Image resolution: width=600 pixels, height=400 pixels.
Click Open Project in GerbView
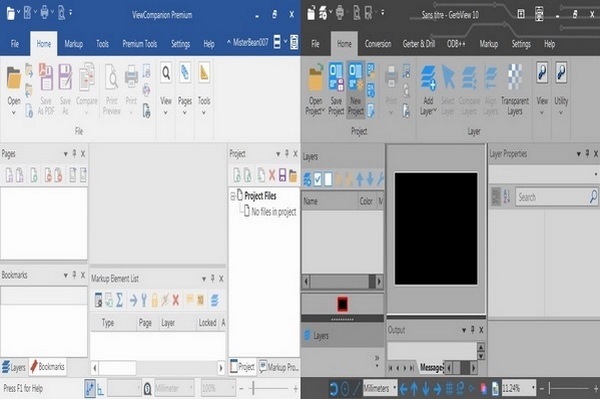click(x=315, y=90)
